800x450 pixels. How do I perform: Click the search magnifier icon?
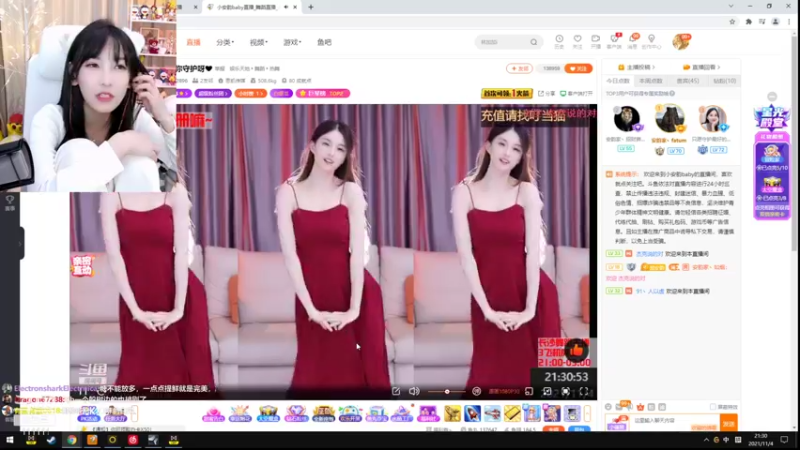pyautogui.click(x=534, y=42)
